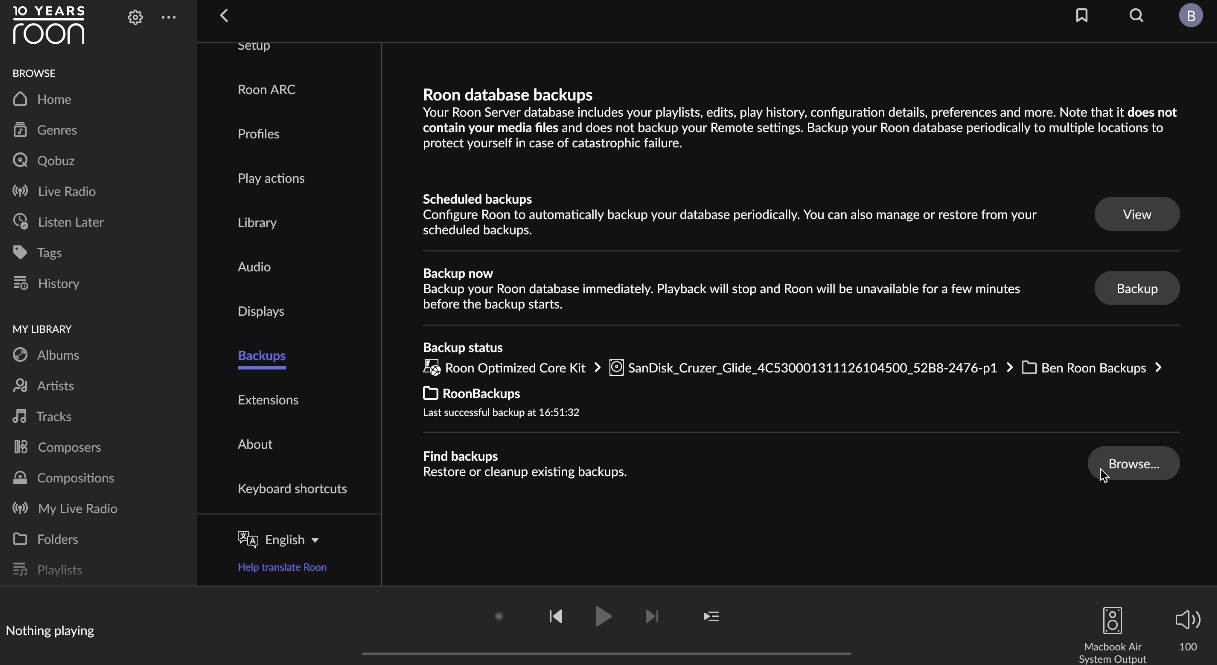The image size is (1217, 665).
Task: Open the Play actions settings tab
Action: (x=271, y=178)
